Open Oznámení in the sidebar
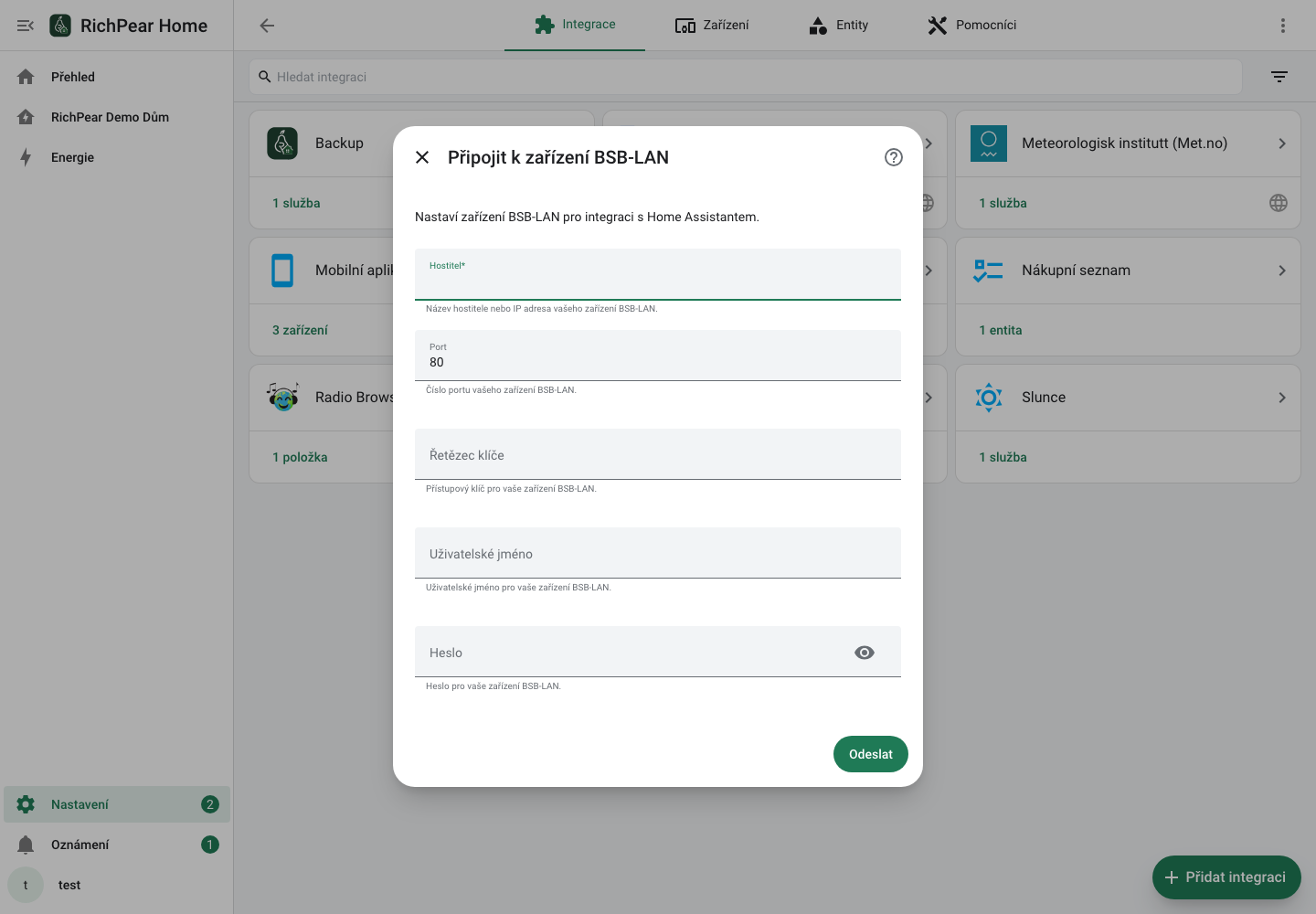Screen dimensions: 1316x914 (x=117, y=845)
